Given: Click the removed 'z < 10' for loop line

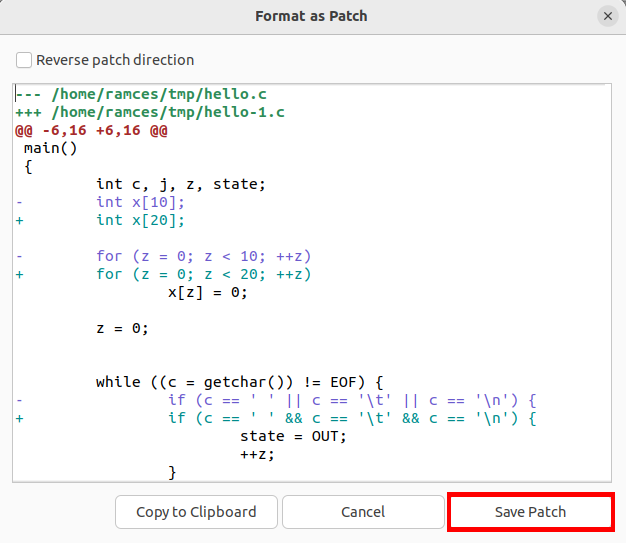Looking at the screenshot, I should click(203, 256).
